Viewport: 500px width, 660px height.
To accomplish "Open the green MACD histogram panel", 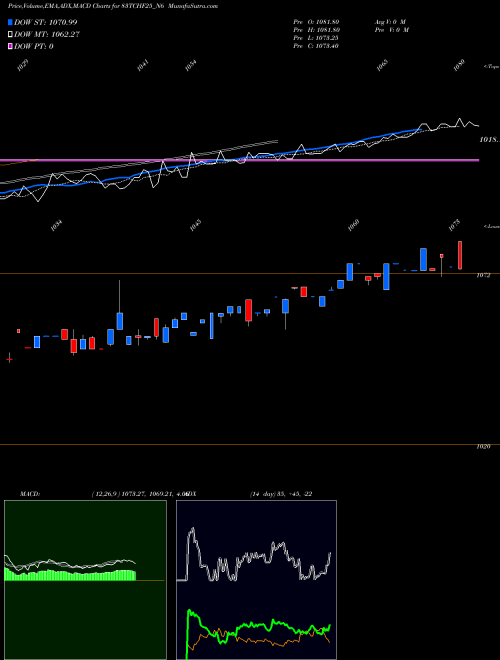I will [85, 580].
